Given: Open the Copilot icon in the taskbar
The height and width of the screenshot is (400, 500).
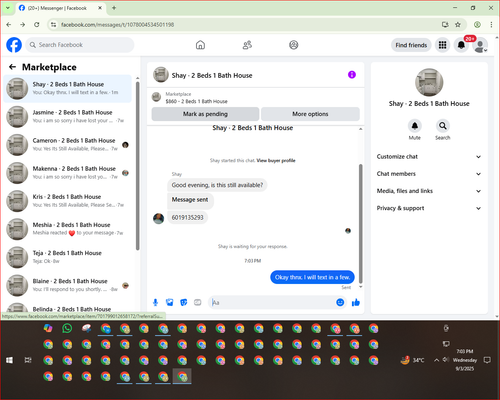Looking at the screenshot, I should (x=48, y=329).
